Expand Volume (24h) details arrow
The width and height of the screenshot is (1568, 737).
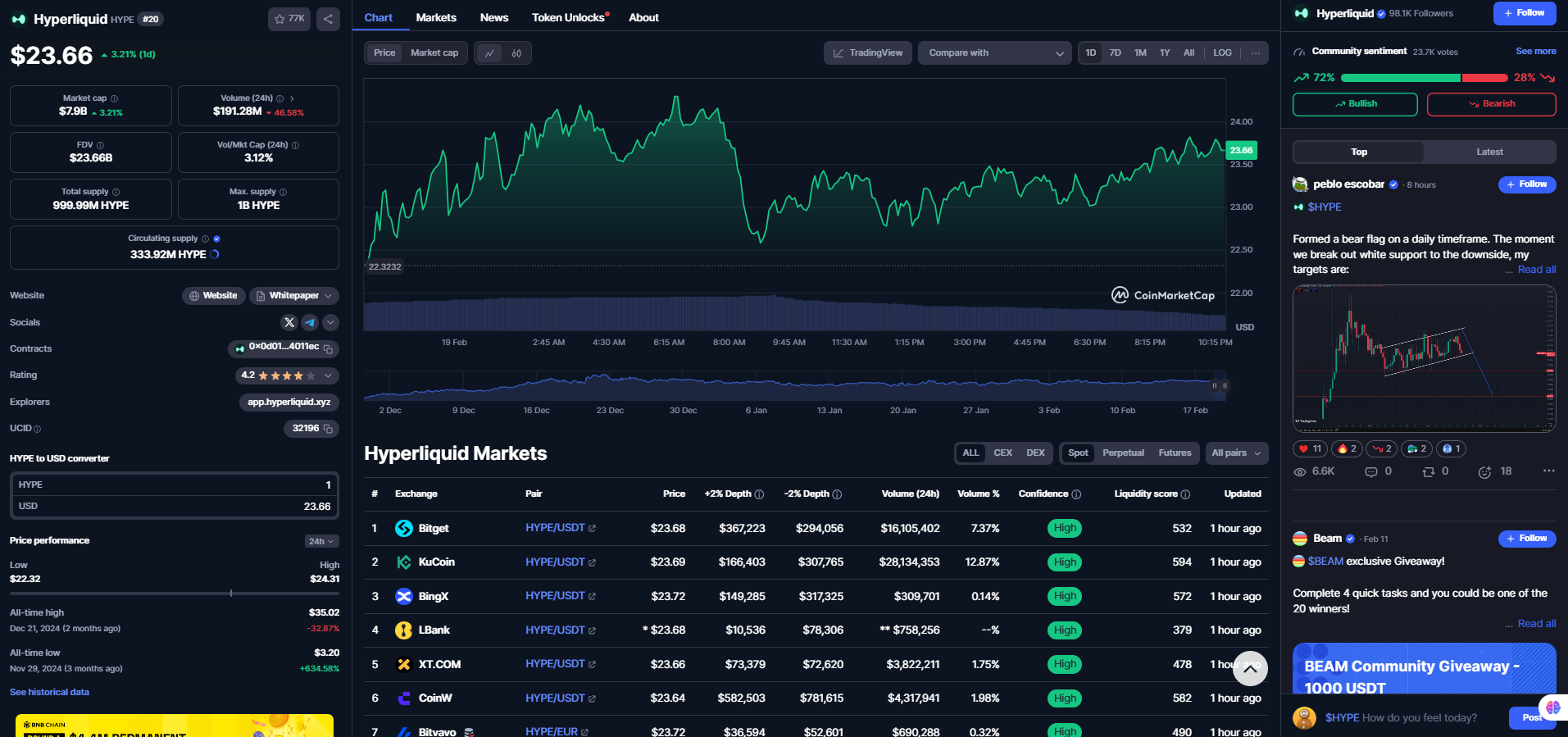pyautogui.click(x=292, y=98)
